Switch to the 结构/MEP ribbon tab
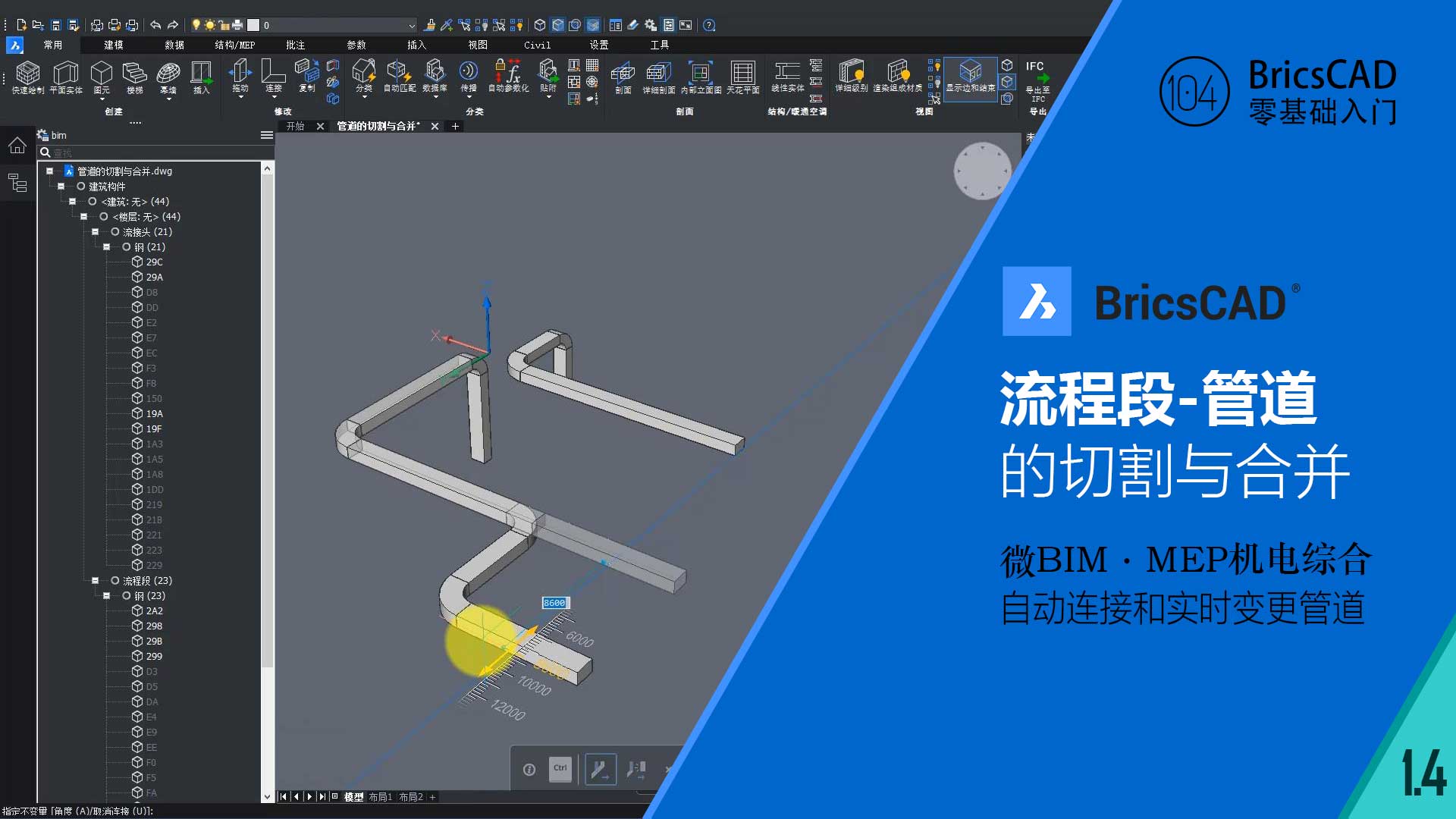This screenshot has width=1456, height=819. 234,45
